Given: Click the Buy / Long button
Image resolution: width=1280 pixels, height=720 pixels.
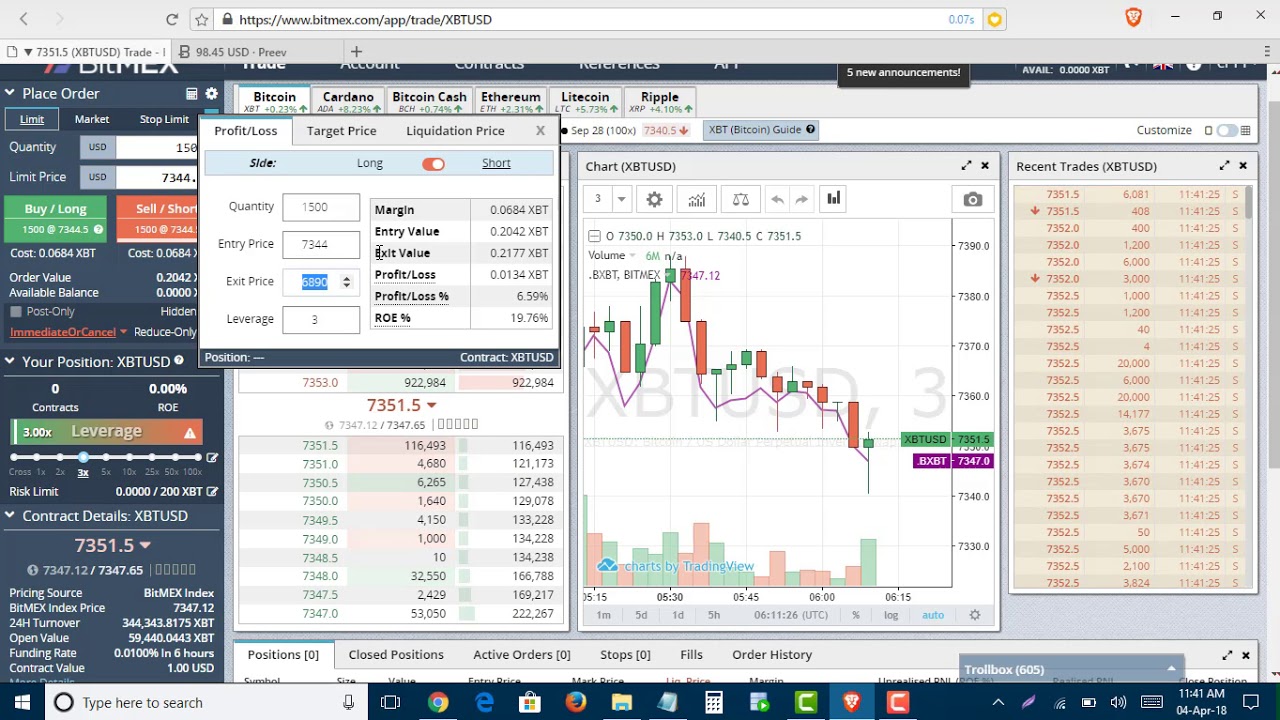Looking at the screenshot, I should coord(56,218).
